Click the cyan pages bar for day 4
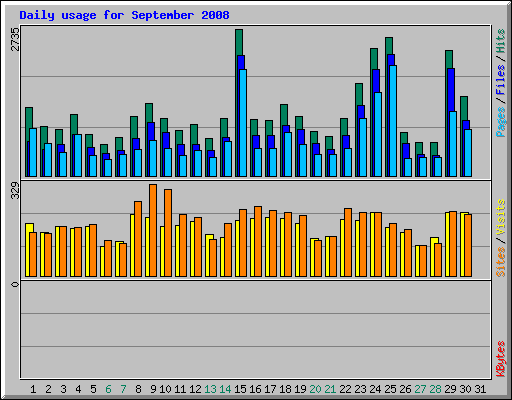The image size is (512, 400). 78,155
